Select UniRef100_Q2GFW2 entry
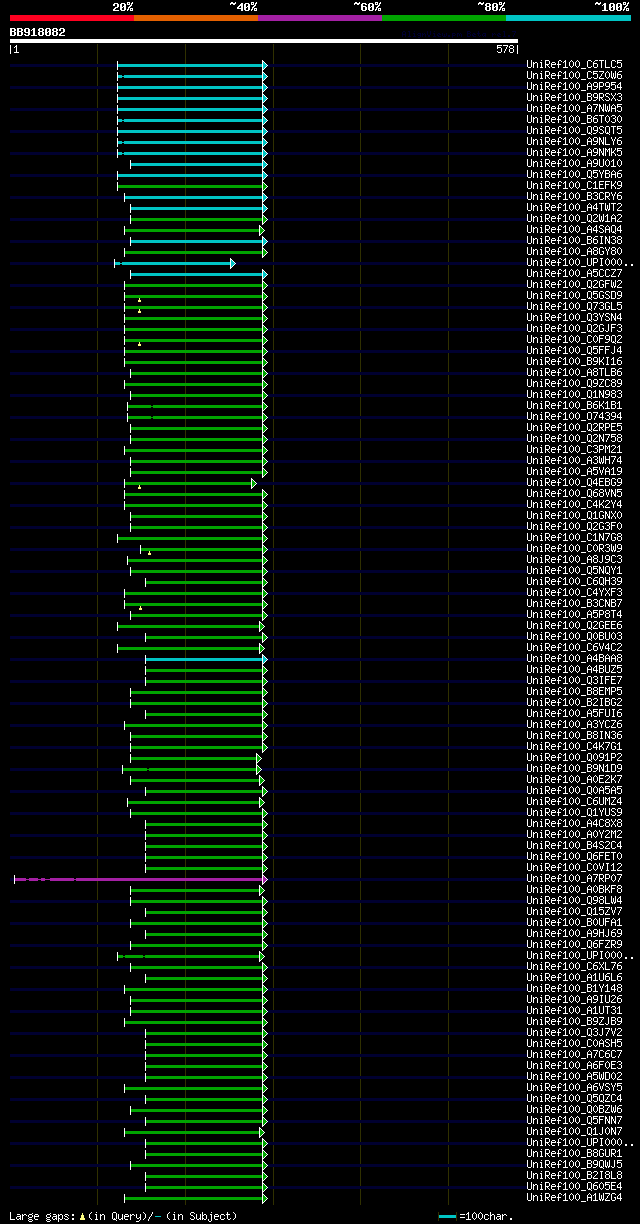Image resolution: width=640 pixels, height=1224 pixels. coord(574,285)
